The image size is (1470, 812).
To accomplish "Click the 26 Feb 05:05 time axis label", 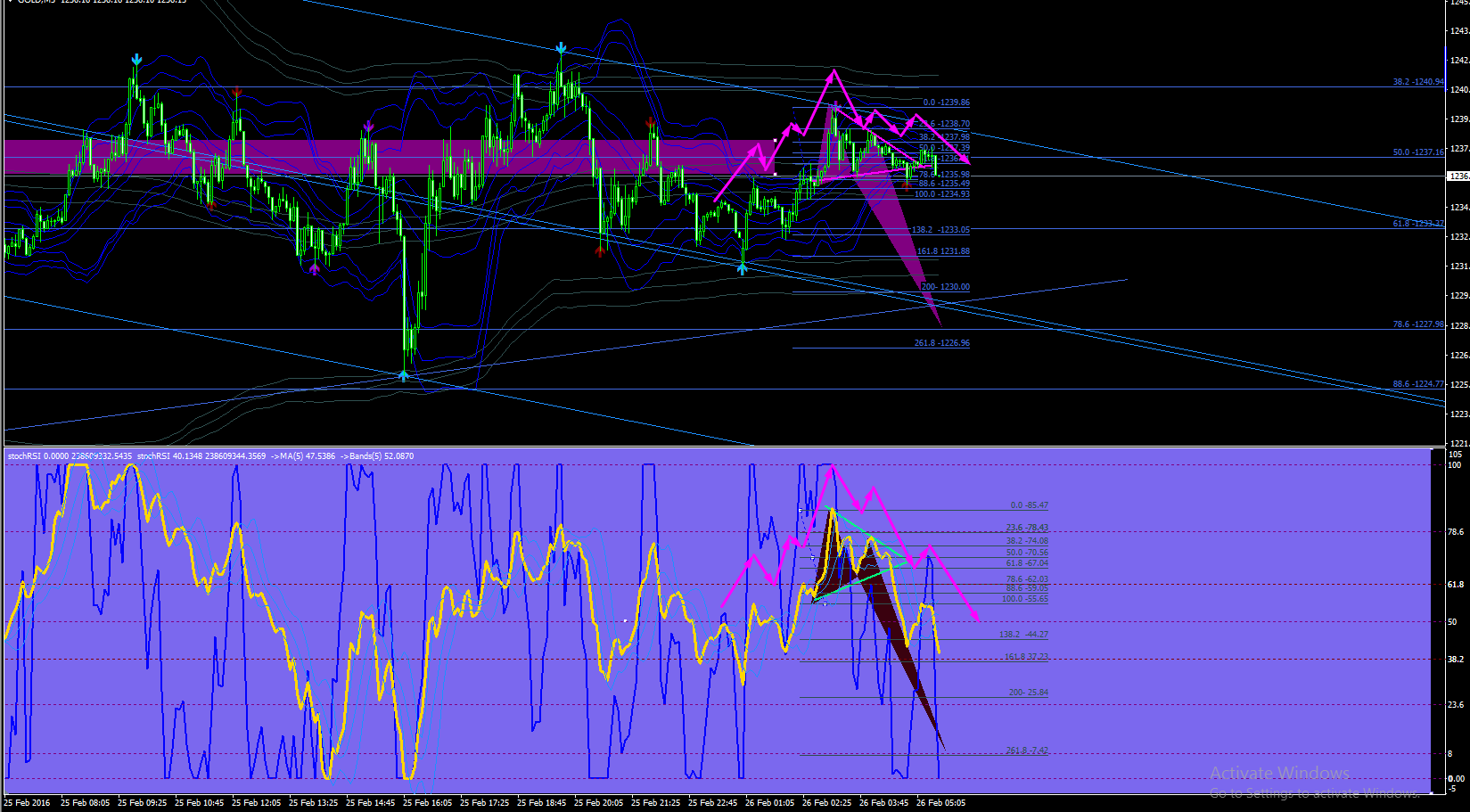I will coord(941,803).
